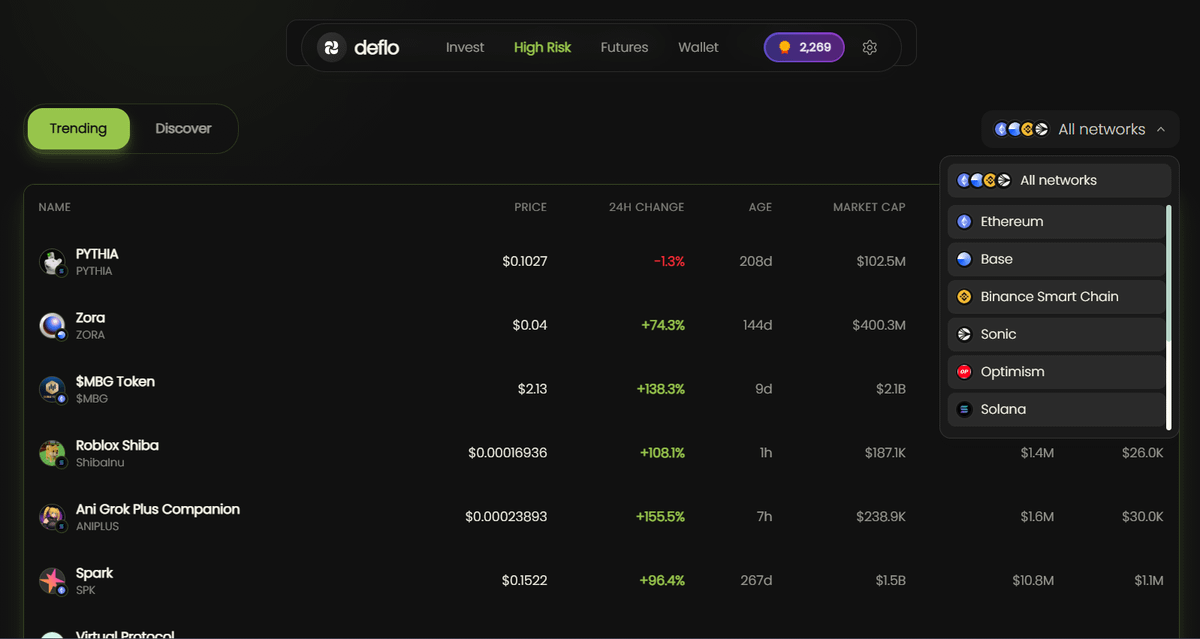Image resolution: width=1200 pixels, height=639 pixels.
Task: Click Ani Grok change +155.5%
Action: point(660,517)
